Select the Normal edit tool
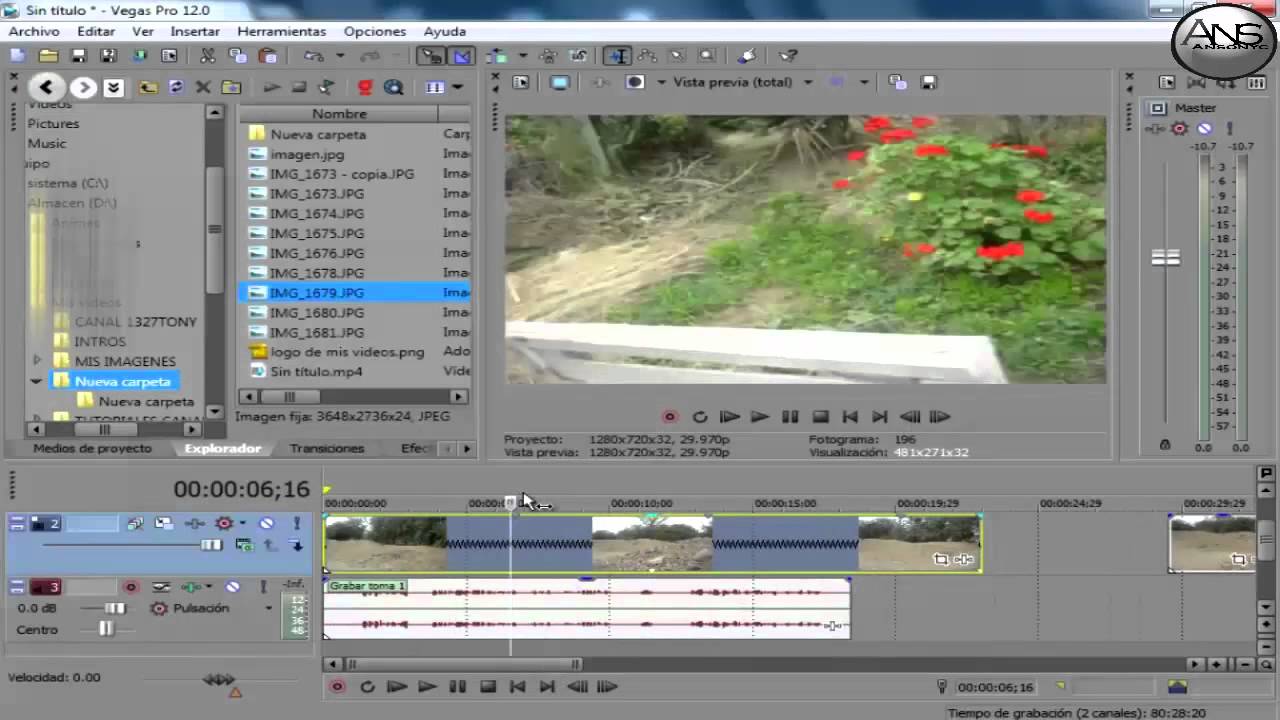Viewport: 1280px width, 720px height. coord(618,56)
